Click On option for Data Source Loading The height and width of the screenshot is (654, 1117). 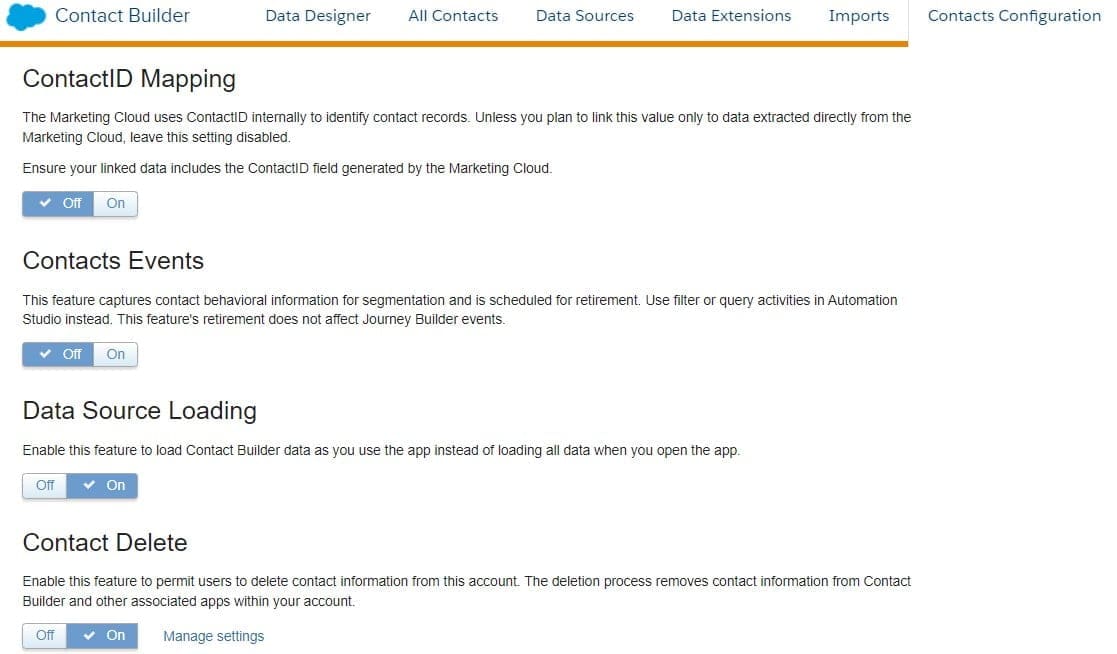point(103,486)
